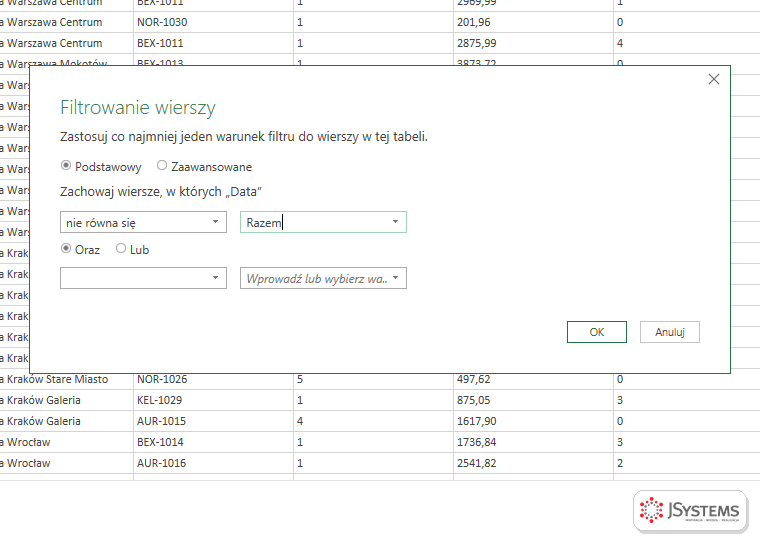Select cell KEL-1029 in the table
The height and width of the screenshot is (540, 760).
(x=213, y=400)
